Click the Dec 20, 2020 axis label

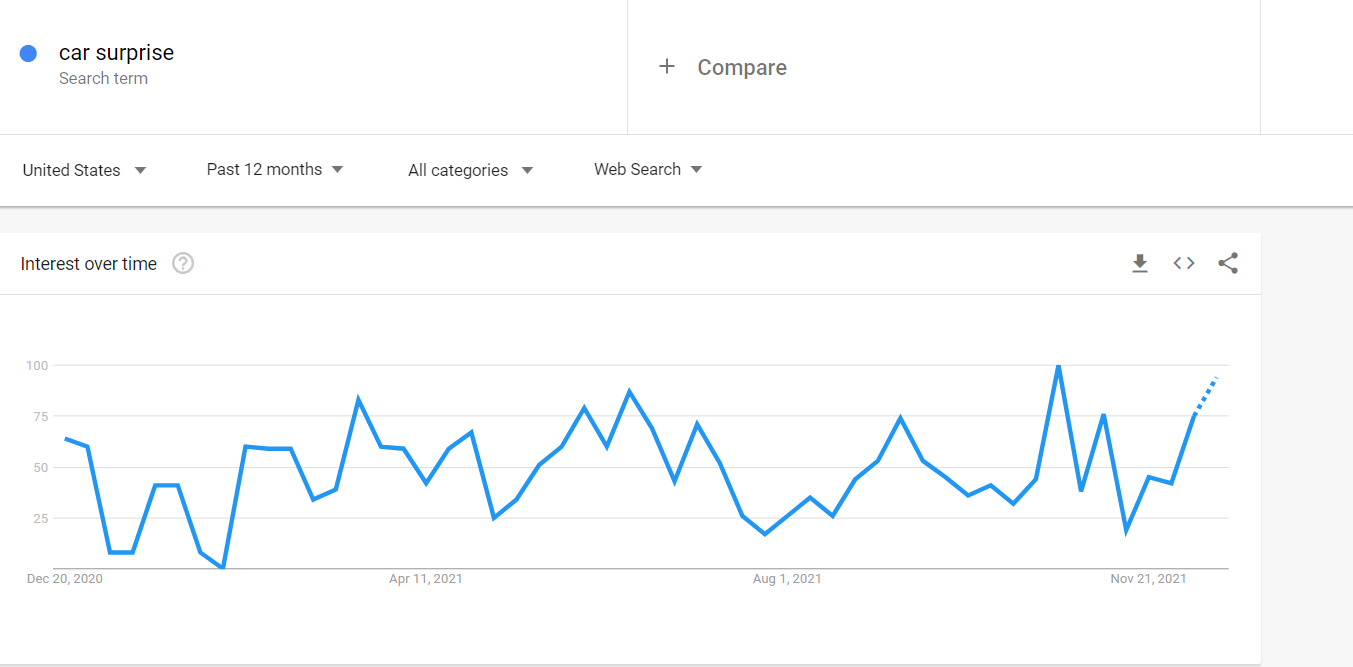point(65,579)
